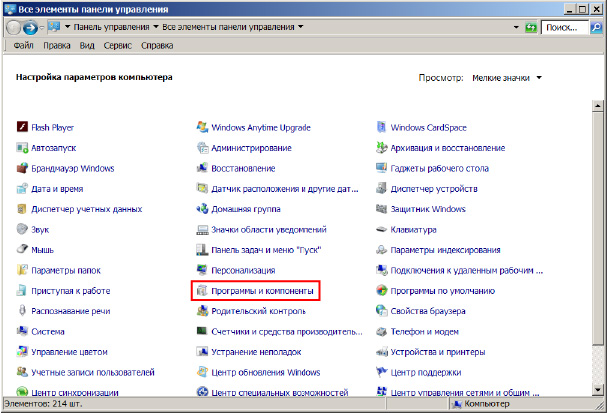Click the Поиск search input field
The image size is (607, 413).
pos(565,27)
